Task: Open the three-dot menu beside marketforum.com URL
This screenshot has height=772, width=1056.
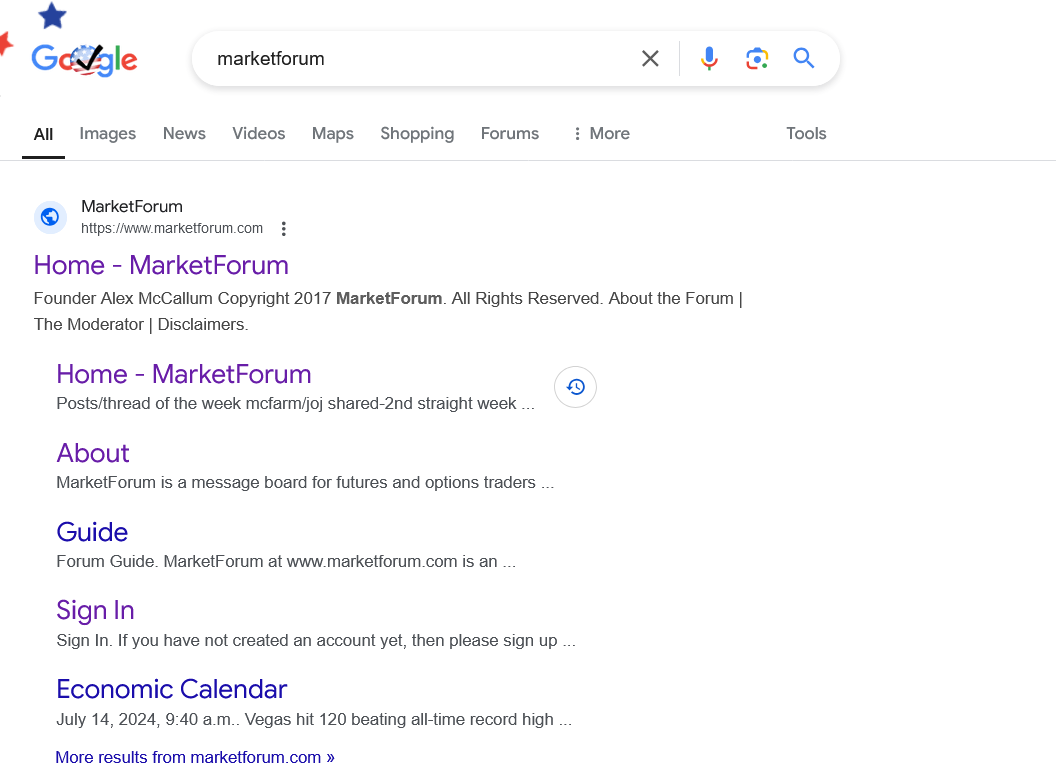Action: (284, 229)
